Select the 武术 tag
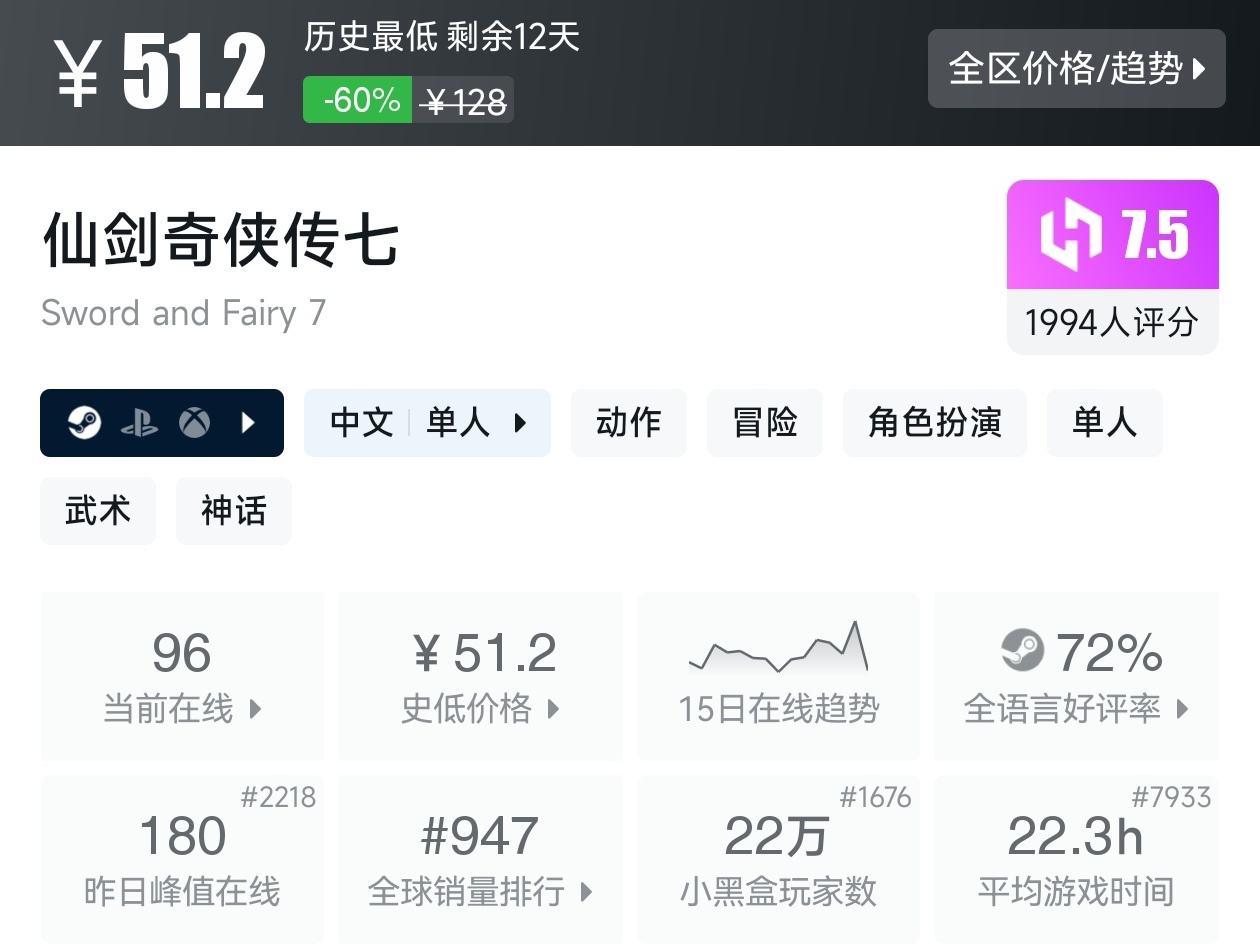The image size is (1260, 949). click(98, 511)
